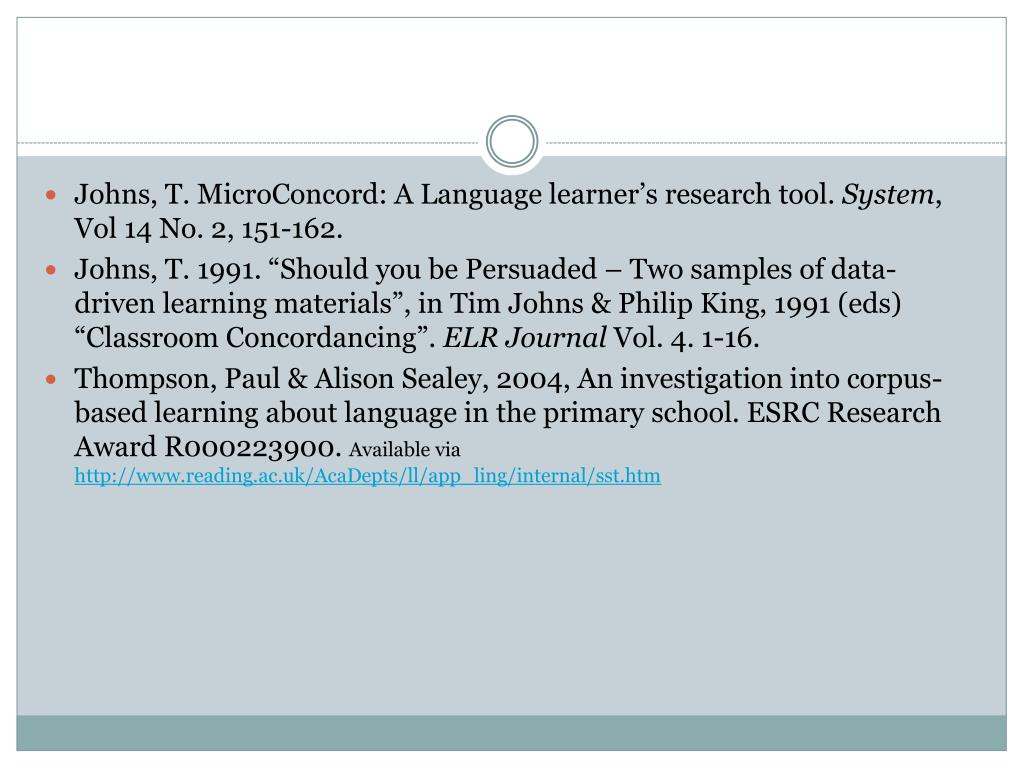The height and width of the screenshot is (768, 1024).
Task: Click the italic ELR Journal text
Action: 524,338
